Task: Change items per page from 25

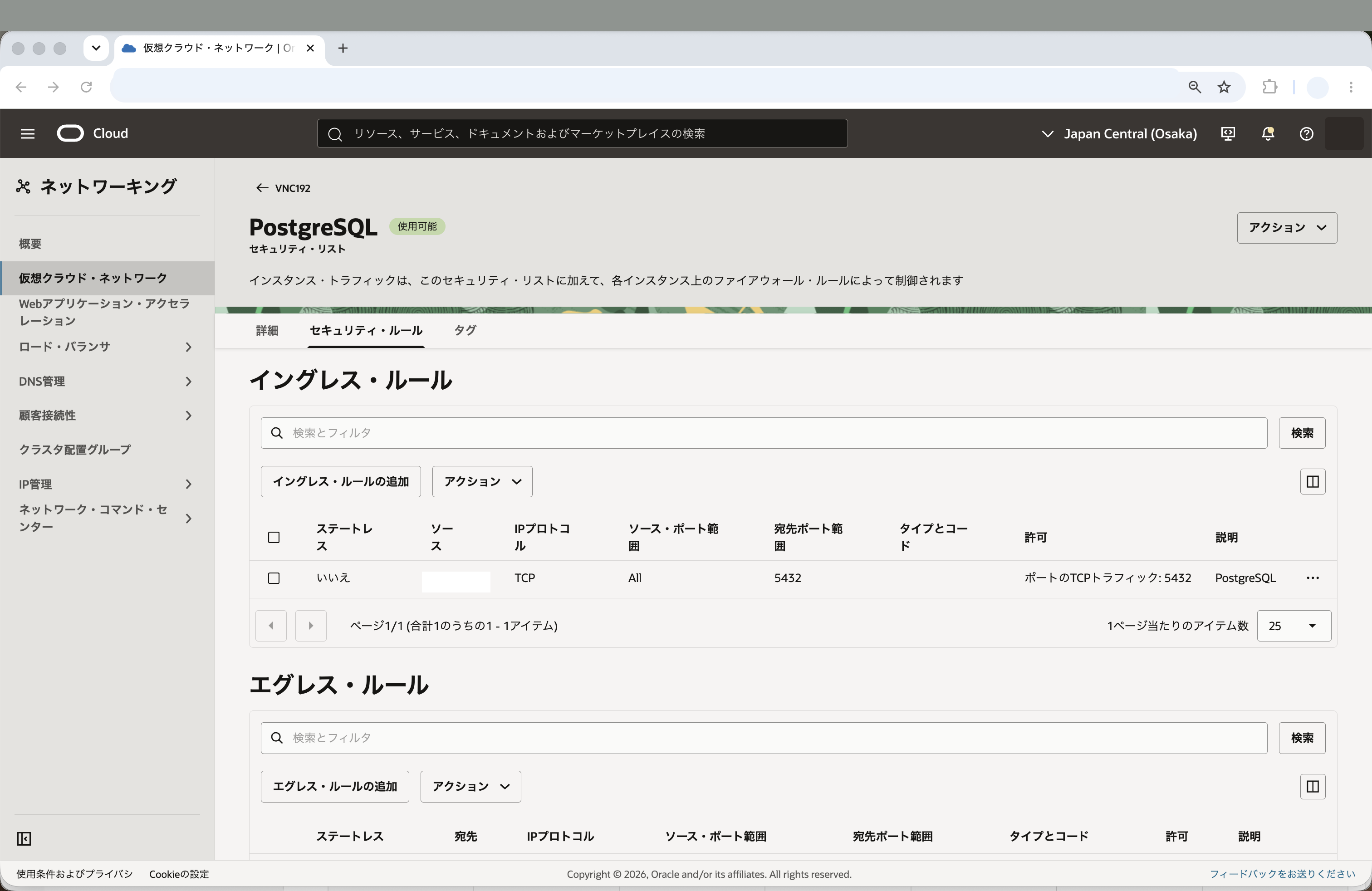Action: point(1294,626)
